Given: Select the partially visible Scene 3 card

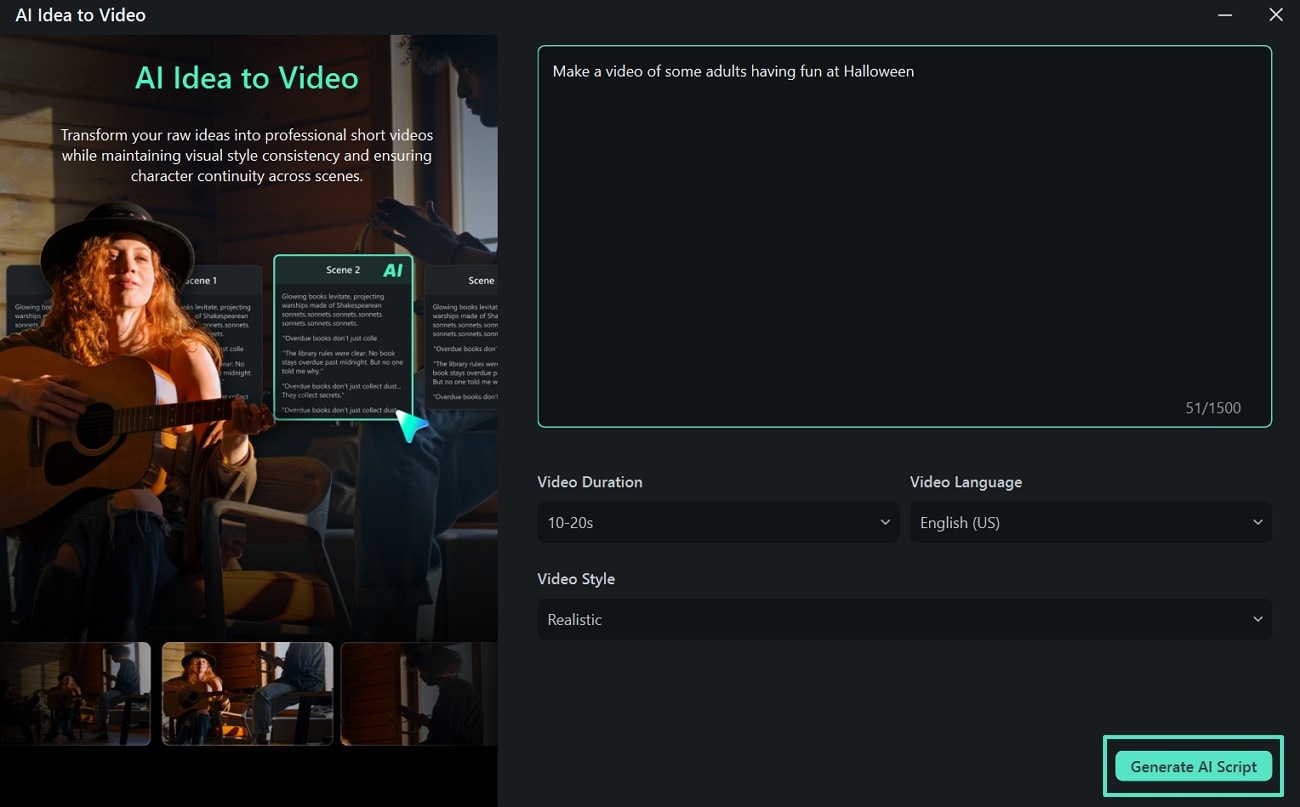Looking at the screenshot, I should (x=465, y=340).
